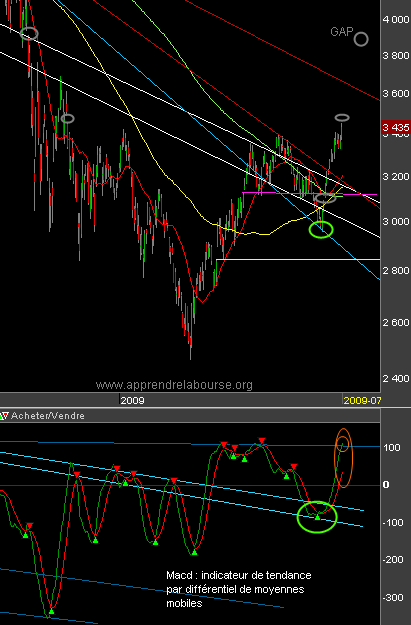Select the 2009-07 highlighted date marker
The width and height of the screenshot is (411, 625).
(362, 400)
